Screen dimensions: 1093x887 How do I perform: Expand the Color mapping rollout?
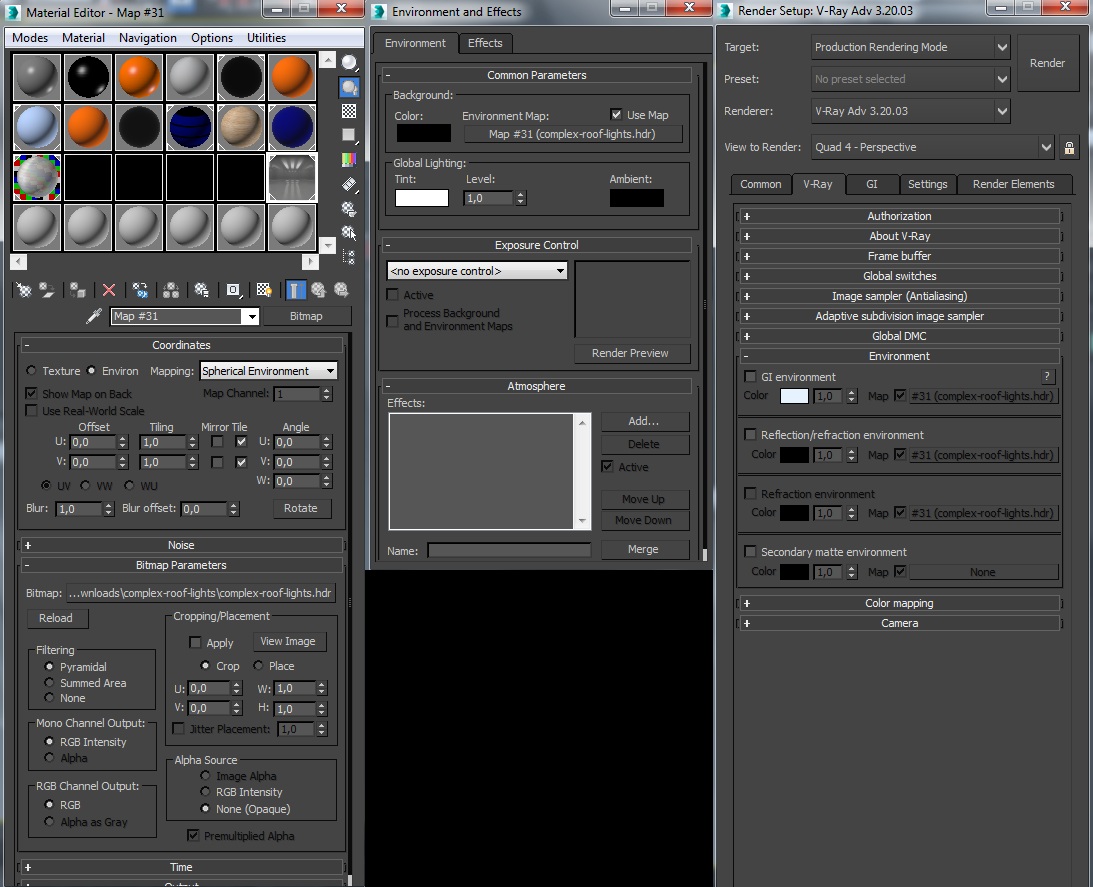[x=899, y=603]
